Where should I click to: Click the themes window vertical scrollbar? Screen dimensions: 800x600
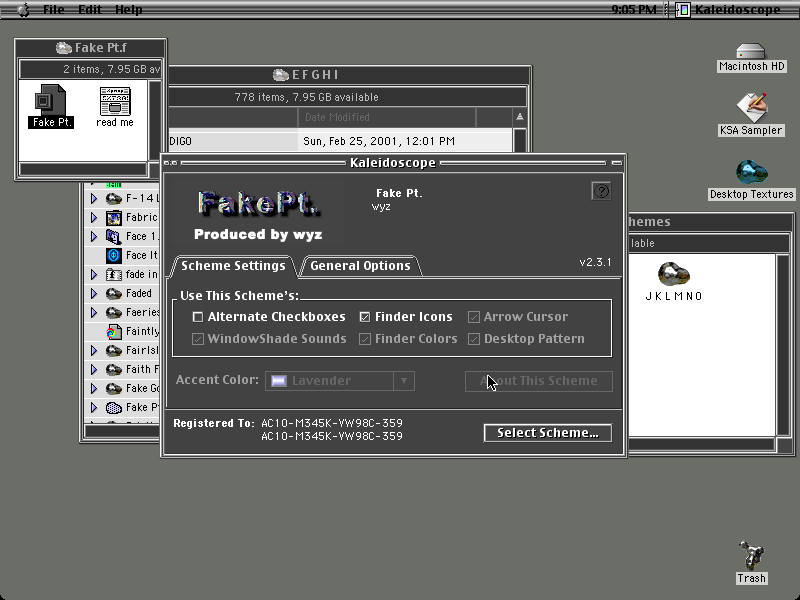point(783,345)
